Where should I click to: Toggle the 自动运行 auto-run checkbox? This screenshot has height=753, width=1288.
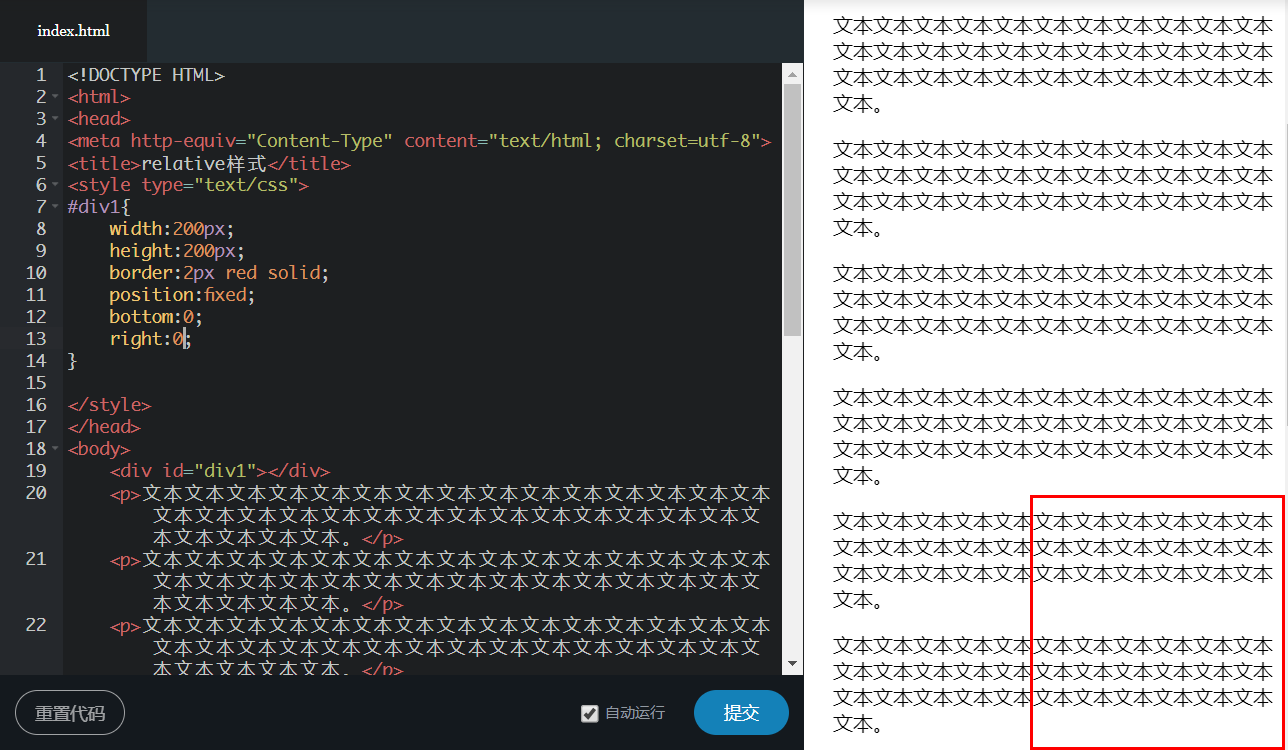(590, 713)
